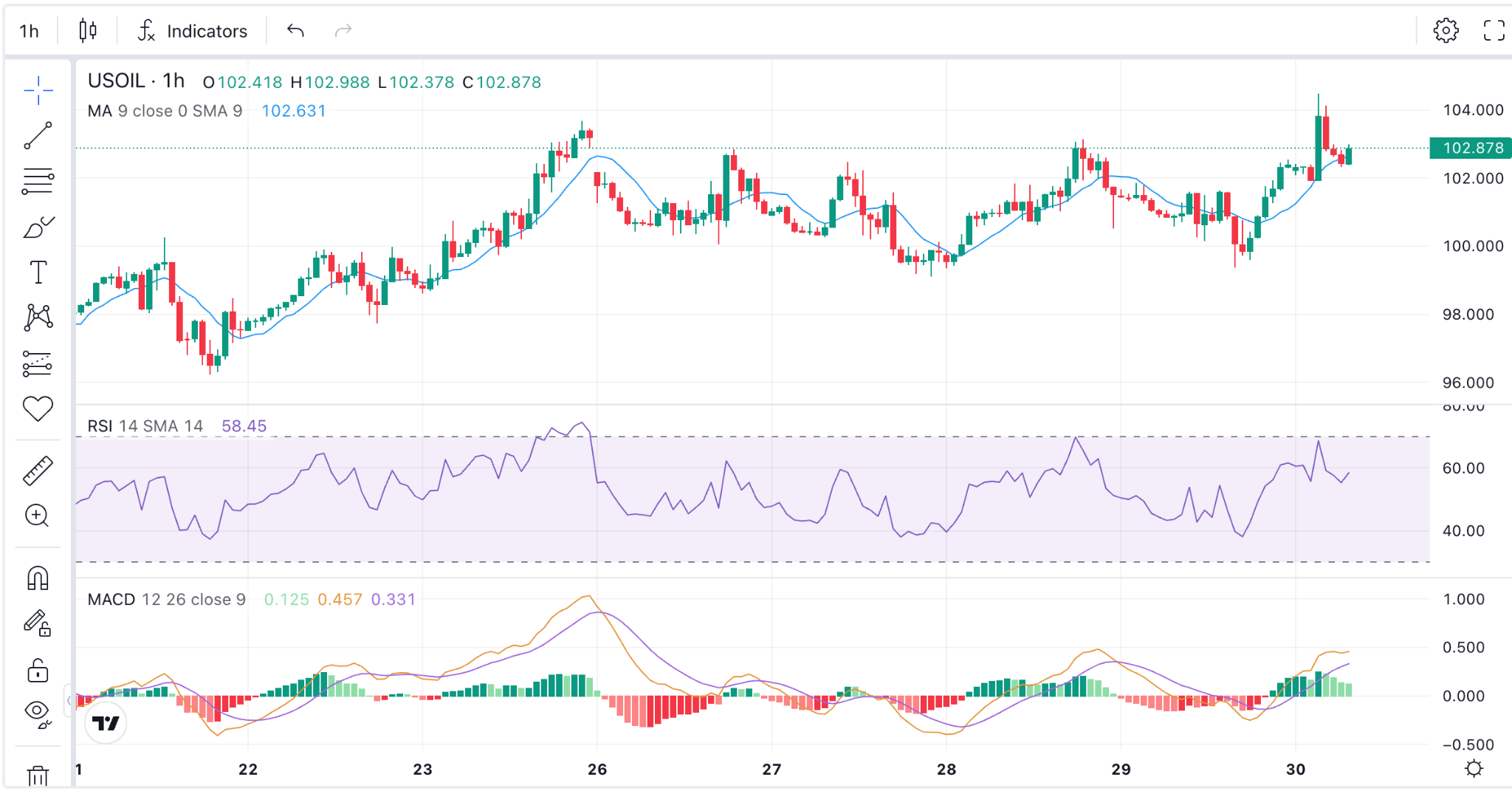Click the date label 30 on time axis

(x=1296, y=770)
